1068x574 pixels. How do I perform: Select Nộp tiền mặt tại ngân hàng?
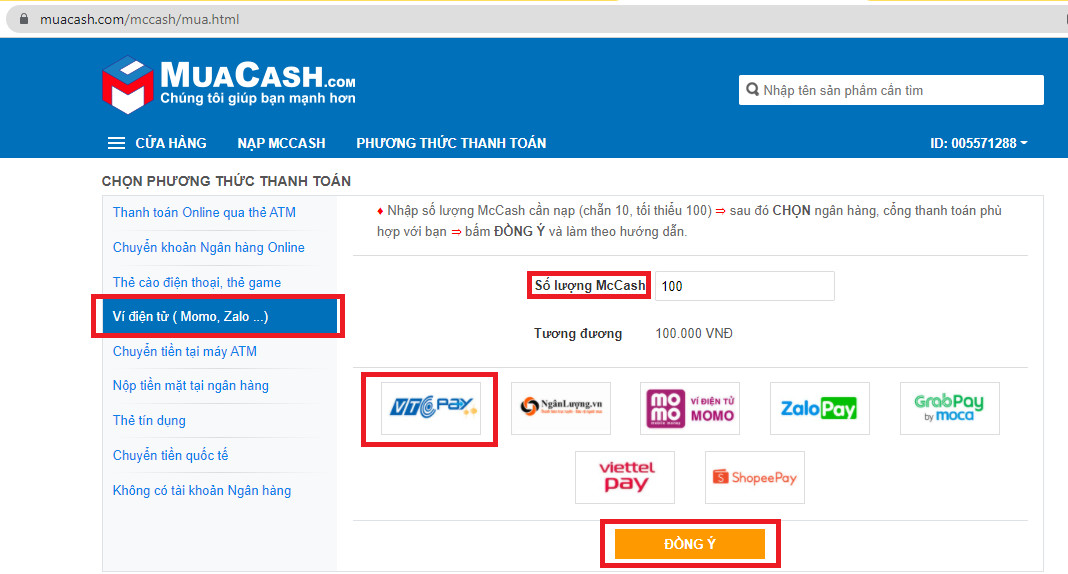coord(191,385)
